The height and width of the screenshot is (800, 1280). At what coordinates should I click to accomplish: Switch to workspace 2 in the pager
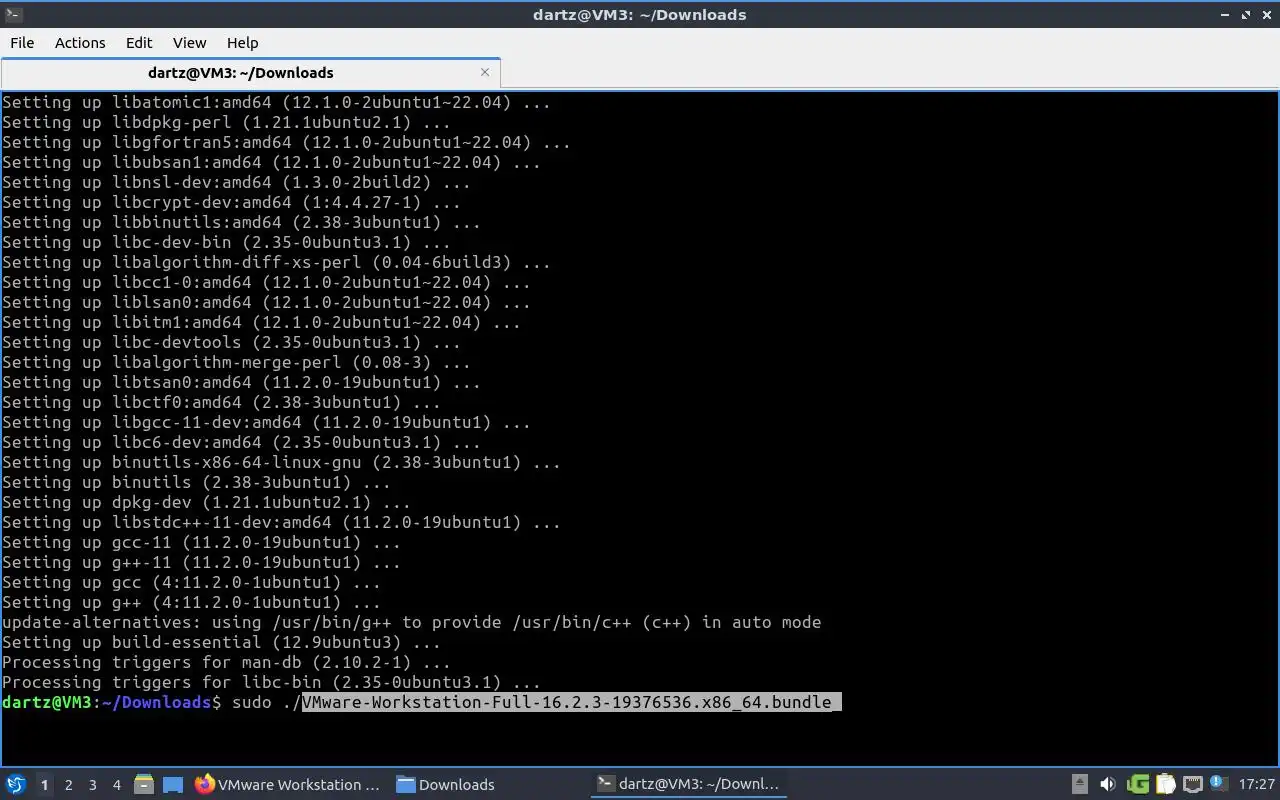(x=68, y=785)
